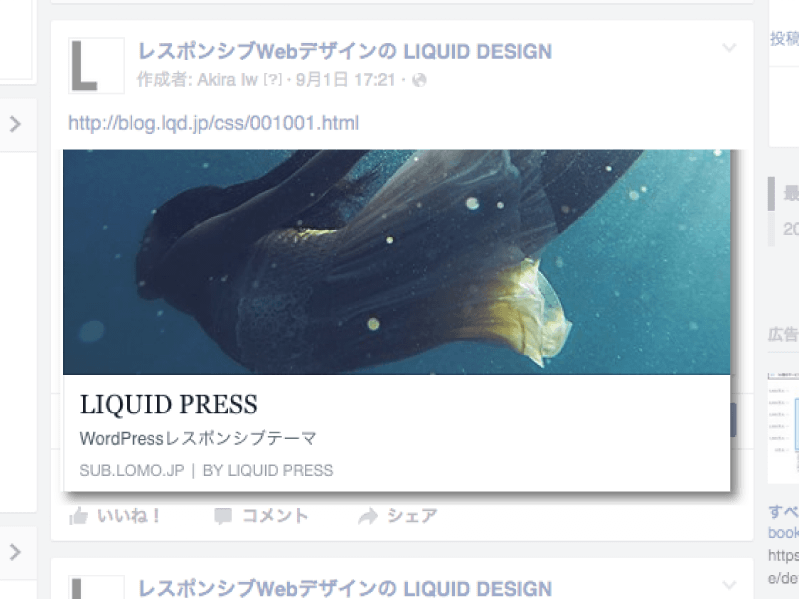The height and width of the screenshot is (600, 800).
Task: Expand the upper left sidebar chevron
Action: pos(15,124)
